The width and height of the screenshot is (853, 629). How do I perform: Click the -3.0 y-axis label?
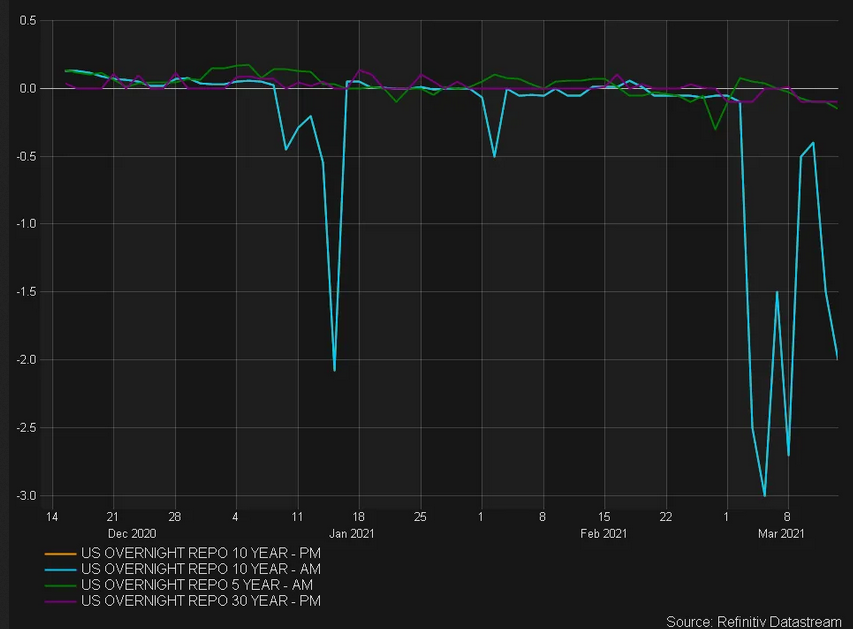point(26,496)
